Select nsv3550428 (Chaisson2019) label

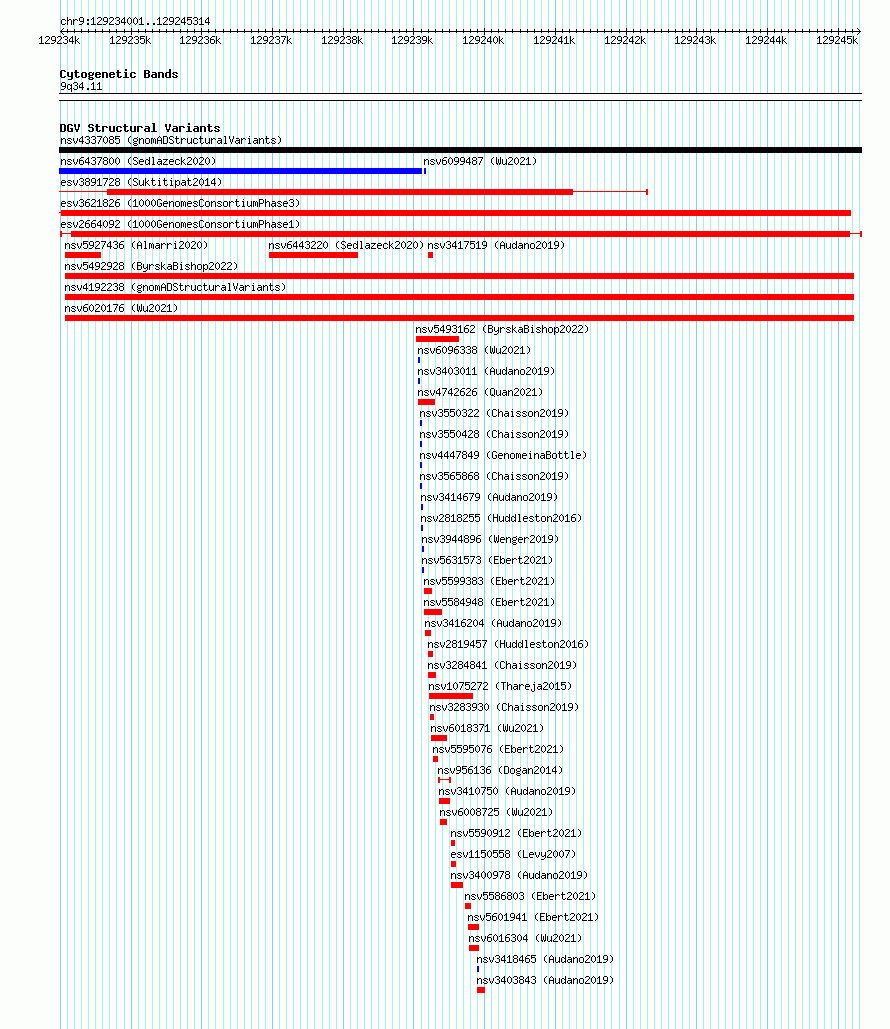click(494, 434)
